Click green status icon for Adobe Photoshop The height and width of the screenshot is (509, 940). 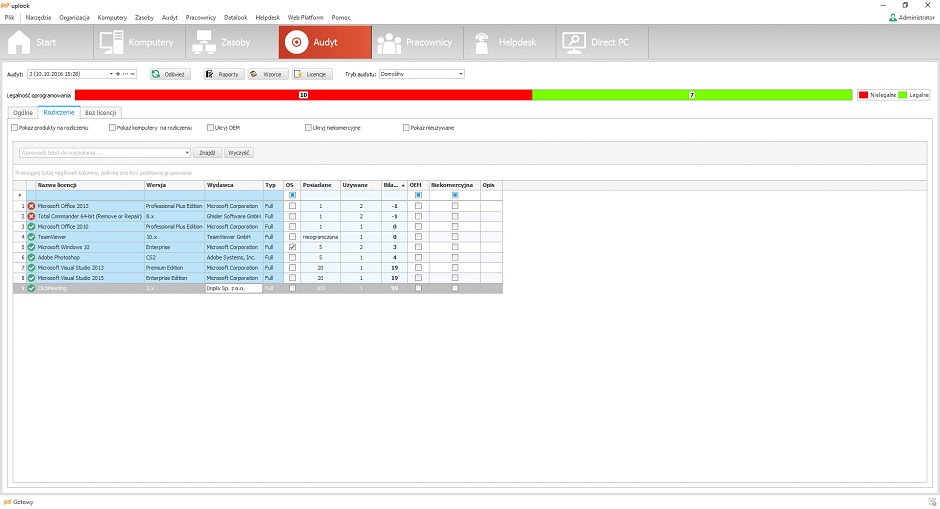click(31, 257)
